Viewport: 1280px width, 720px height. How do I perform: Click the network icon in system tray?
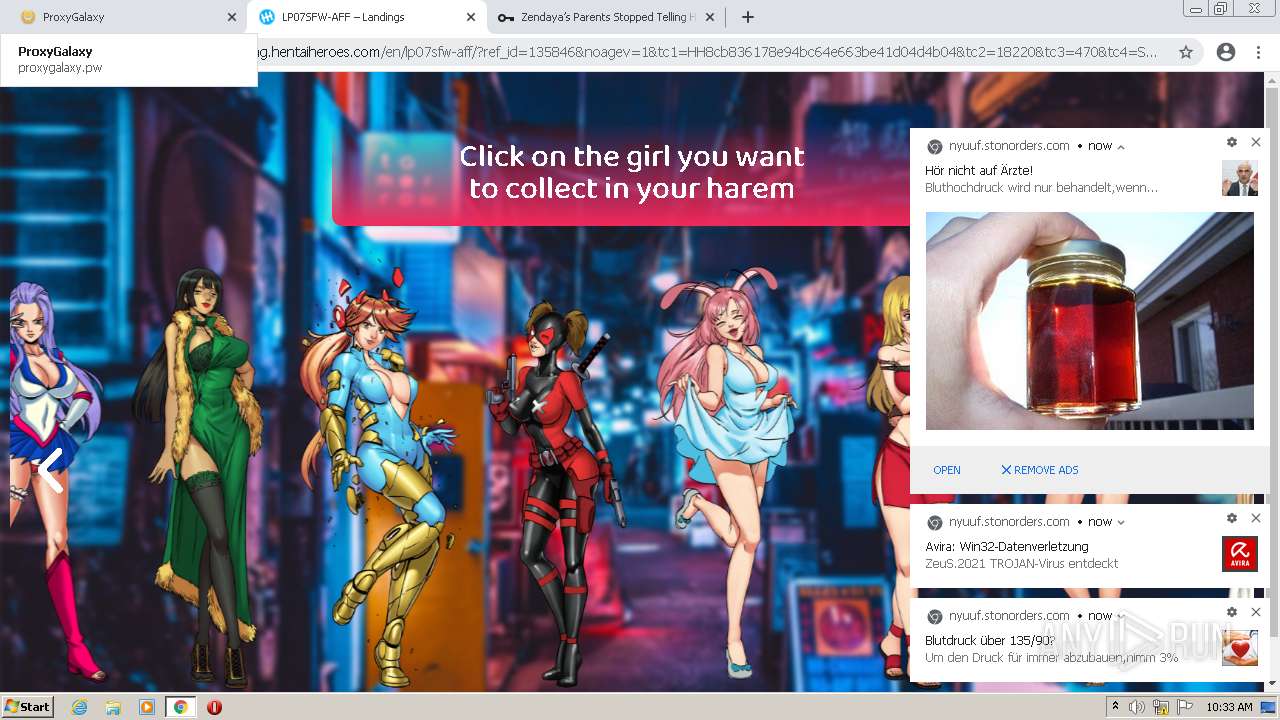pos(1161,707)
